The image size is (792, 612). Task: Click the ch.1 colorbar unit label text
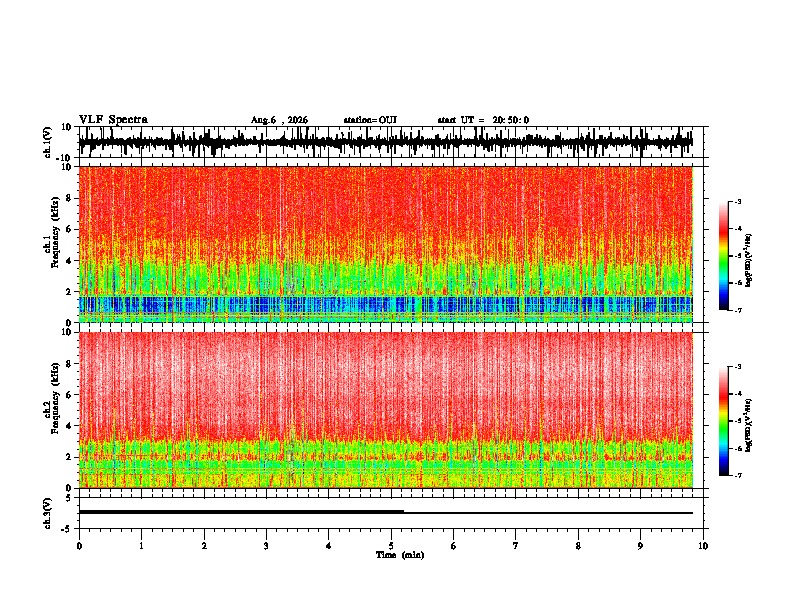749,261
